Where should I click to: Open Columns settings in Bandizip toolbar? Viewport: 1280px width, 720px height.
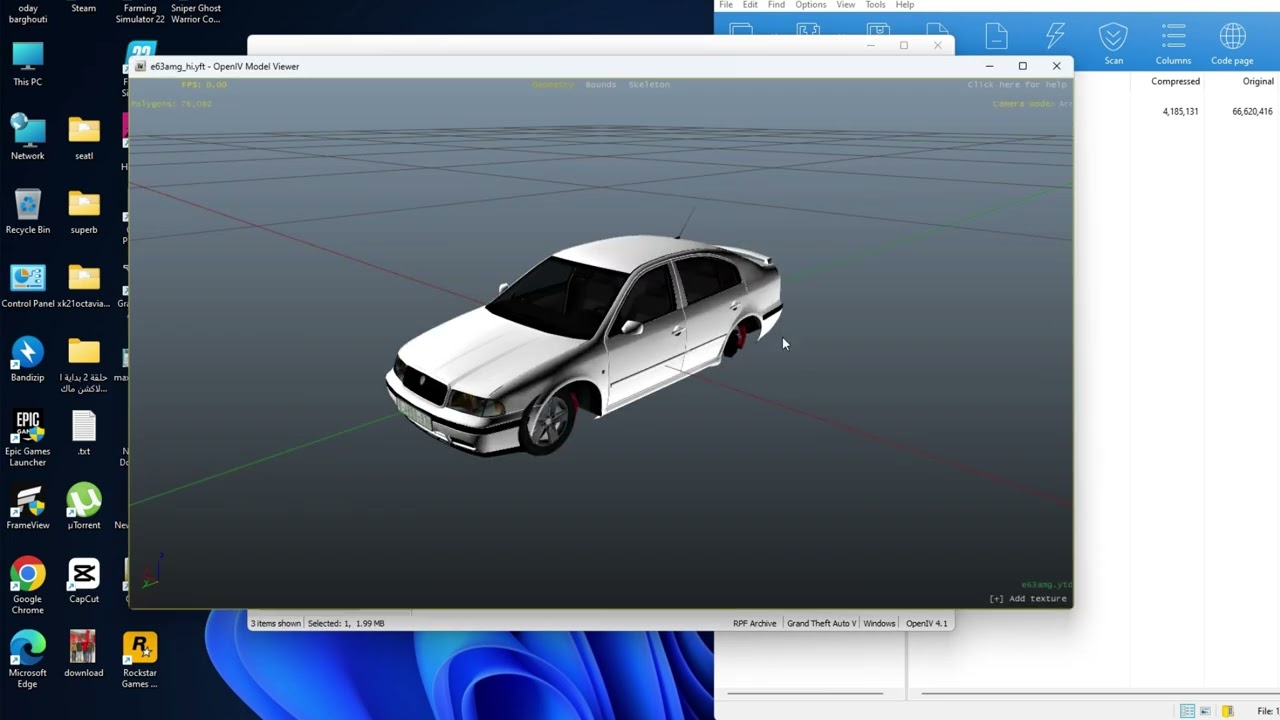click(x=1173, y=44)
